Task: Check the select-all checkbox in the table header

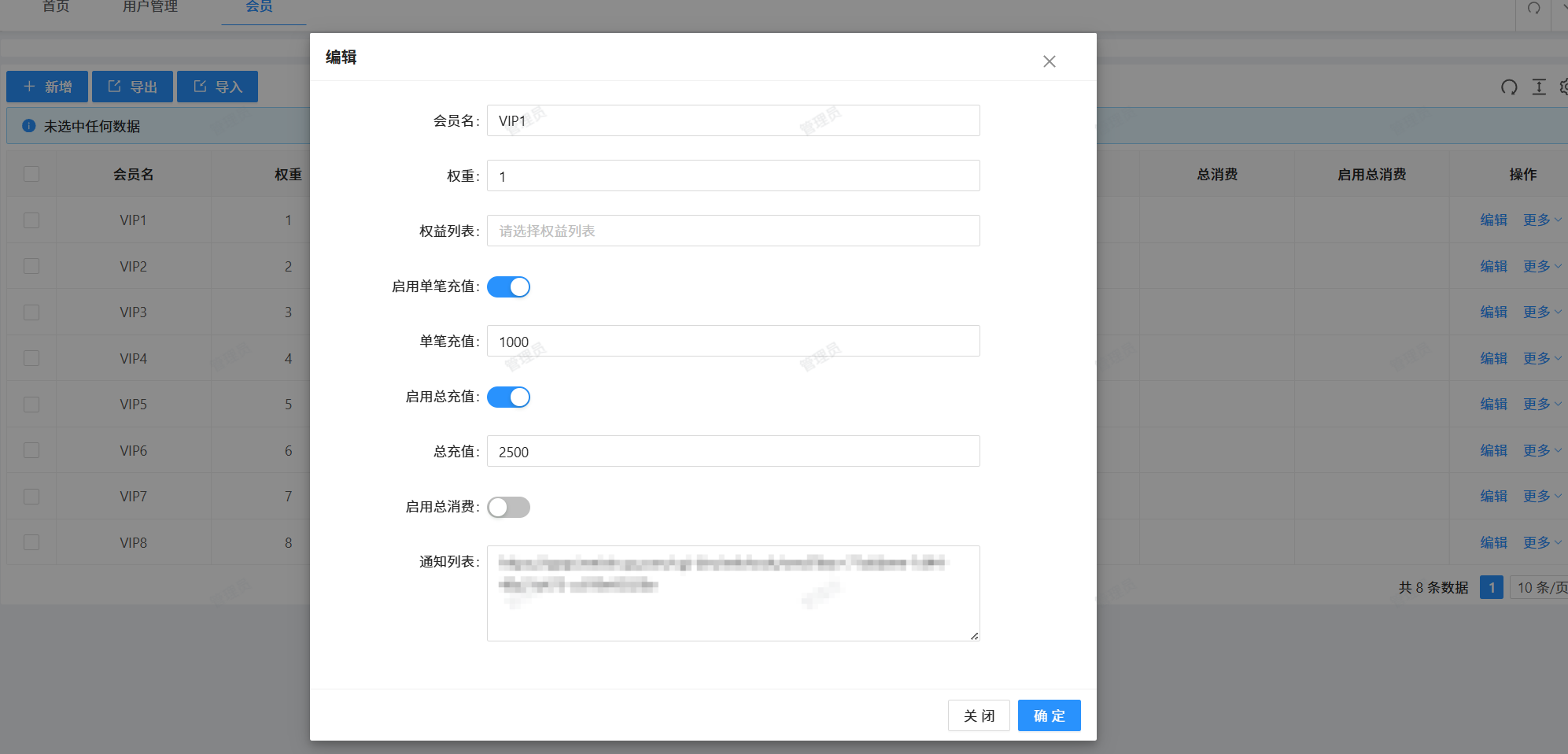Action: coord(31,173)
